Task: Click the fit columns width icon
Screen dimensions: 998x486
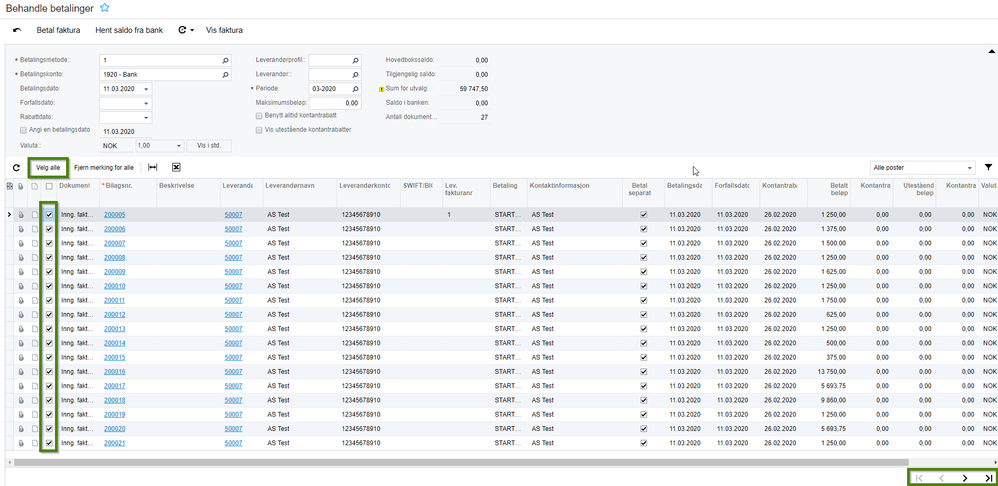Action: [x=152, y=168]
